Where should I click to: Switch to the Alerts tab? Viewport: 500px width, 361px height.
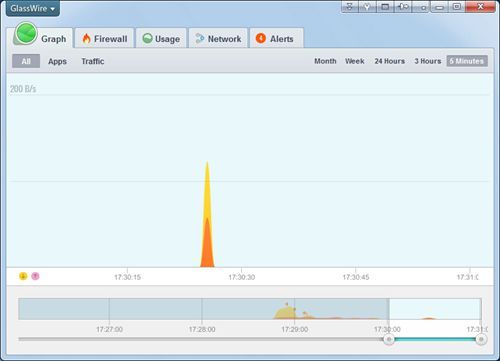tap(276, 38)
